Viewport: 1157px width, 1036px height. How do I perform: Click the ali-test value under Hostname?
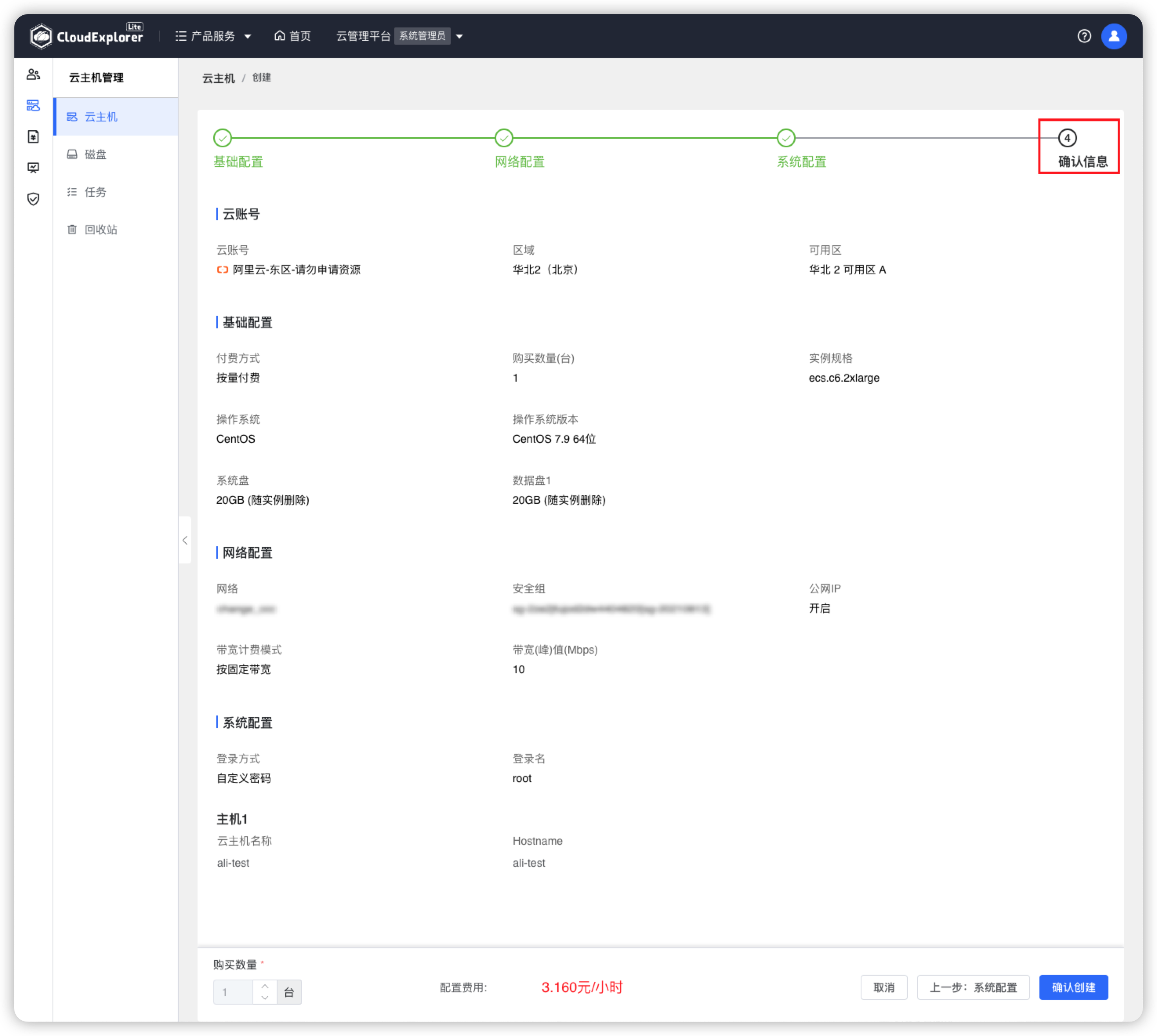pos(529,863)
